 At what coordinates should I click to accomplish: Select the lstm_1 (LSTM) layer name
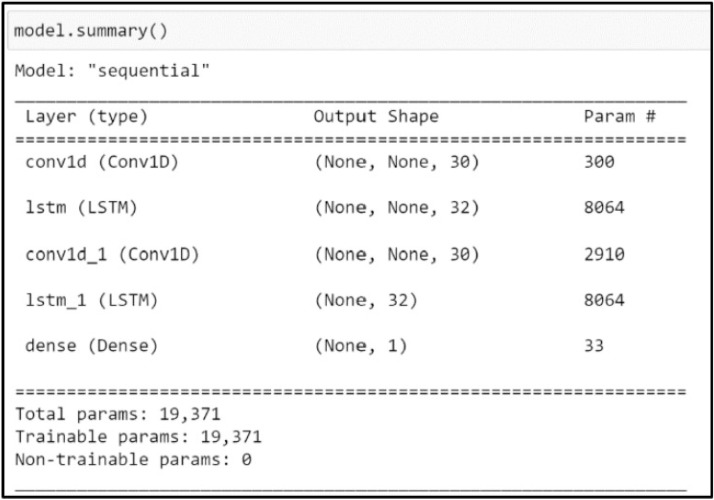click(92, 301)
